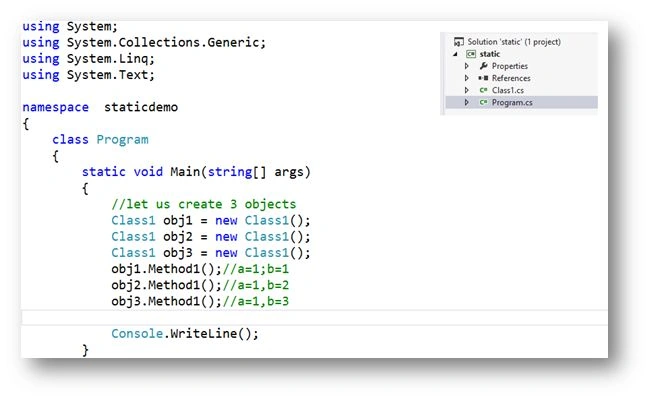The image size is (650, 400).
Task: Click the C# file icon for Class1.cs
Action: coord(483,90)
